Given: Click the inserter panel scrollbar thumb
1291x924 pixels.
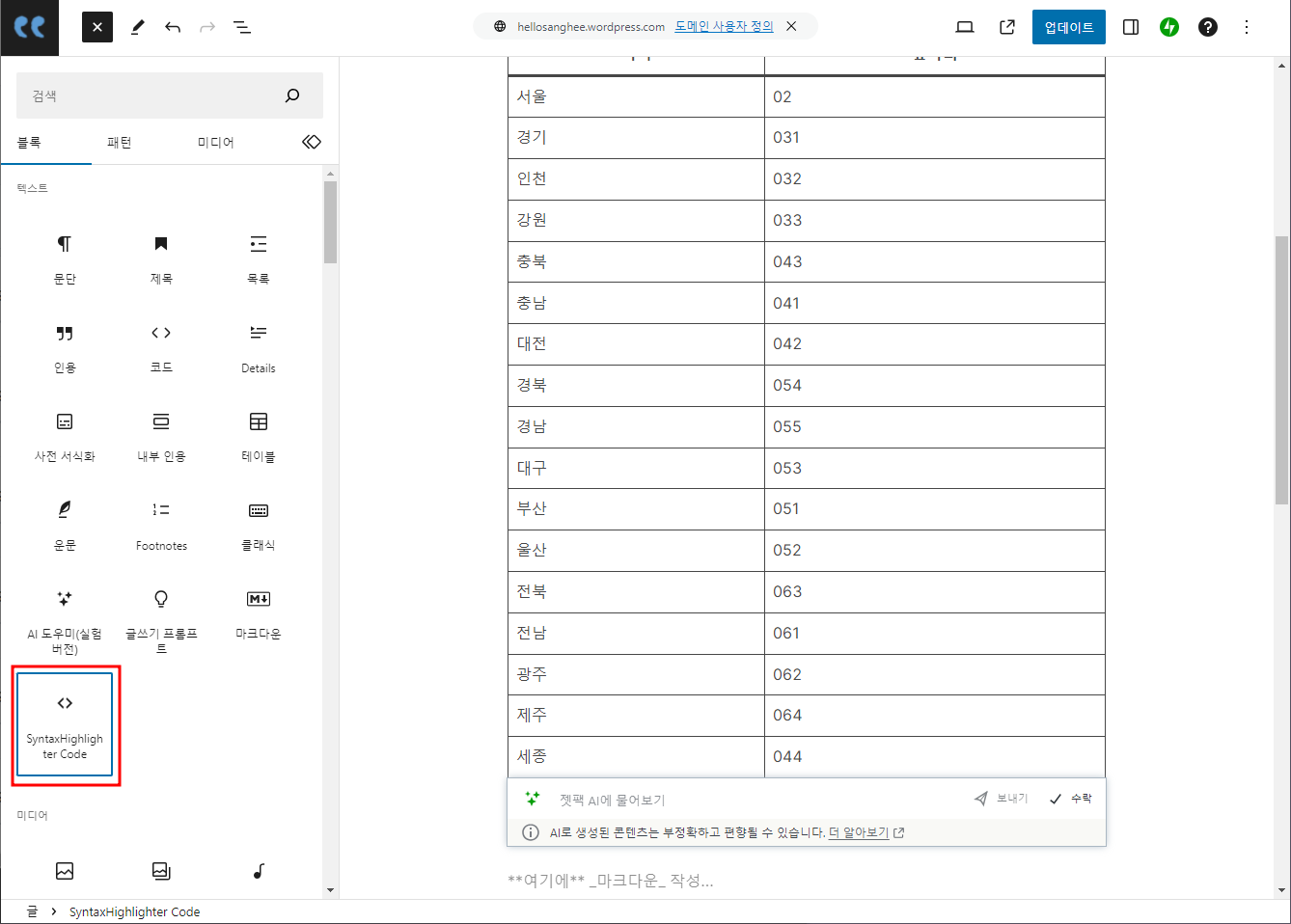Looking at the screenshot, I should pos(331,222).
